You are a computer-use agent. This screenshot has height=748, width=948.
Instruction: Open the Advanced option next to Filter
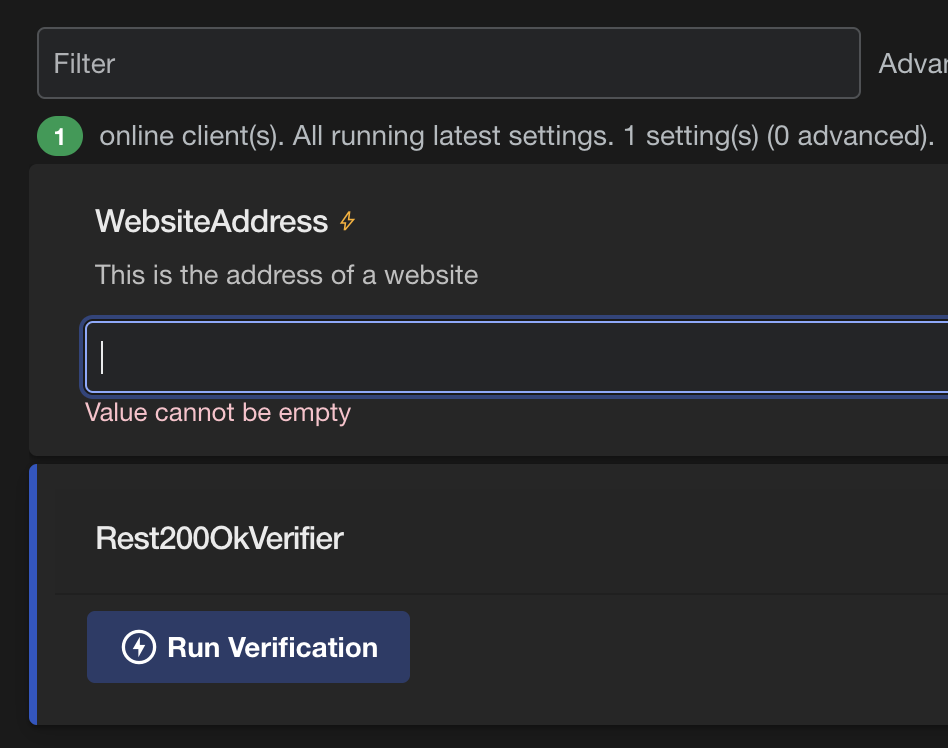point(913,63)
